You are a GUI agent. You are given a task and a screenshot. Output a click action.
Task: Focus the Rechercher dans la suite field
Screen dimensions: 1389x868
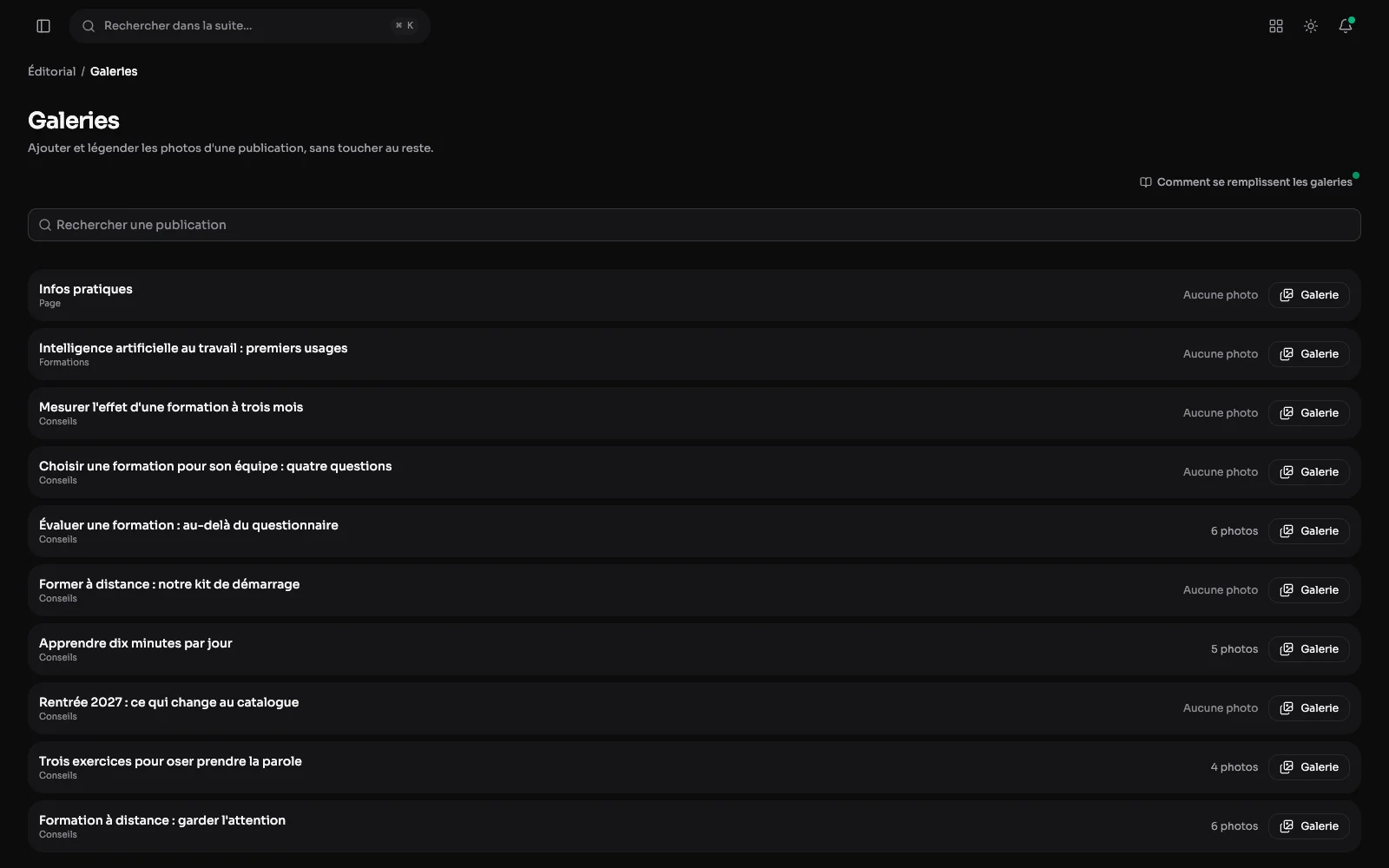coord(250,26)
